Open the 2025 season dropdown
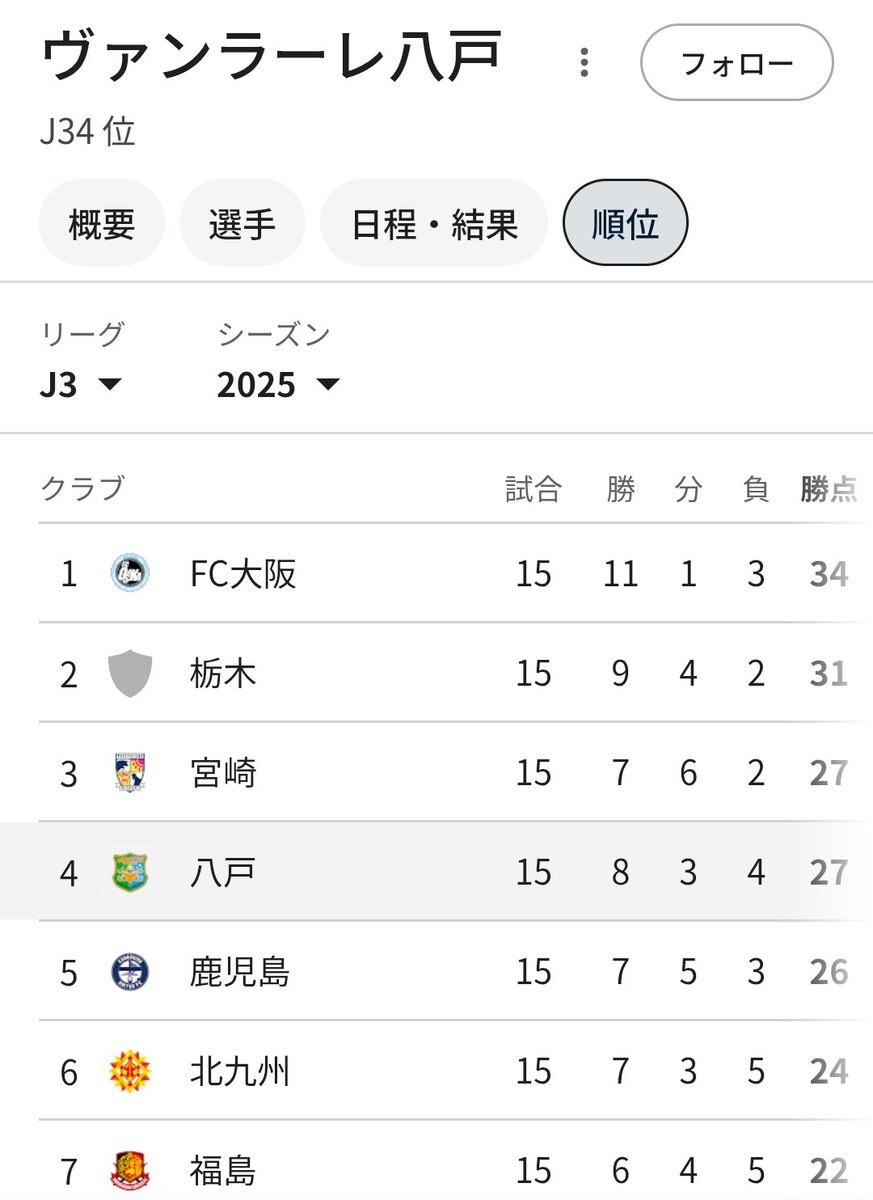This screenshot has width=873, height=1200. 278,384
